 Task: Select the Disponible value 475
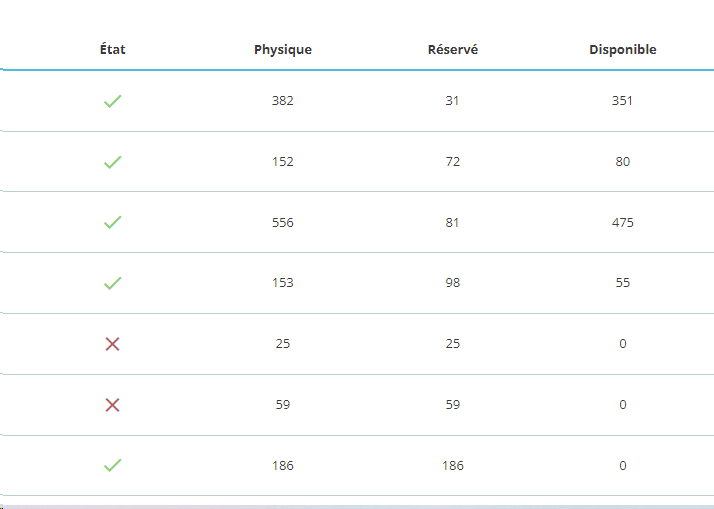[x=623, y=223]
